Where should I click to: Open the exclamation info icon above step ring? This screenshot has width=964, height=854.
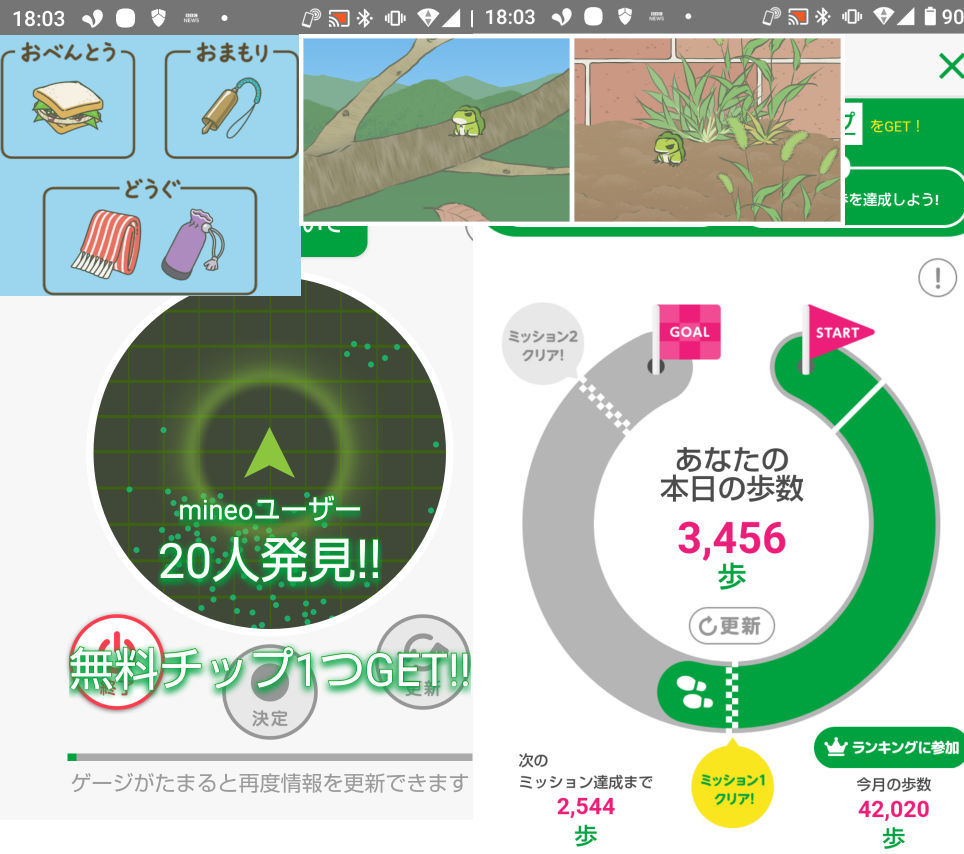937,277
